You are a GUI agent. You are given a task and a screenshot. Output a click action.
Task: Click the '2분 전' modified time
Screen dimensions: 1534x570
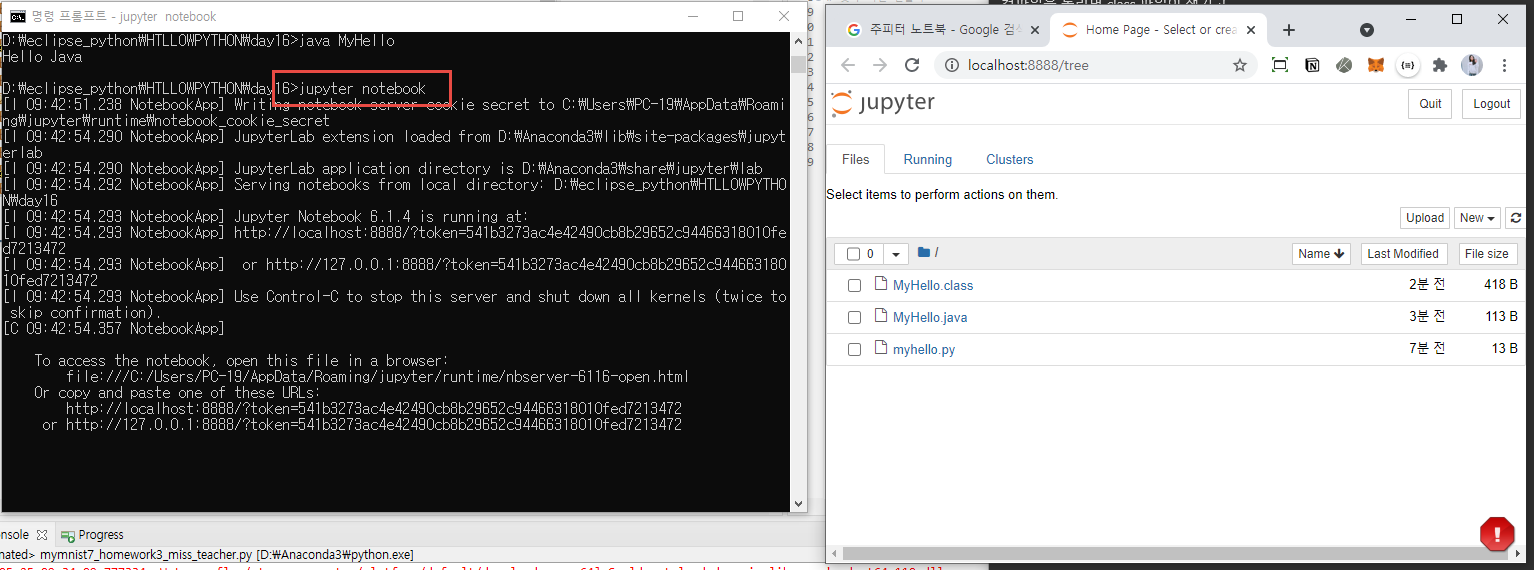click(x=1427, y=285)
